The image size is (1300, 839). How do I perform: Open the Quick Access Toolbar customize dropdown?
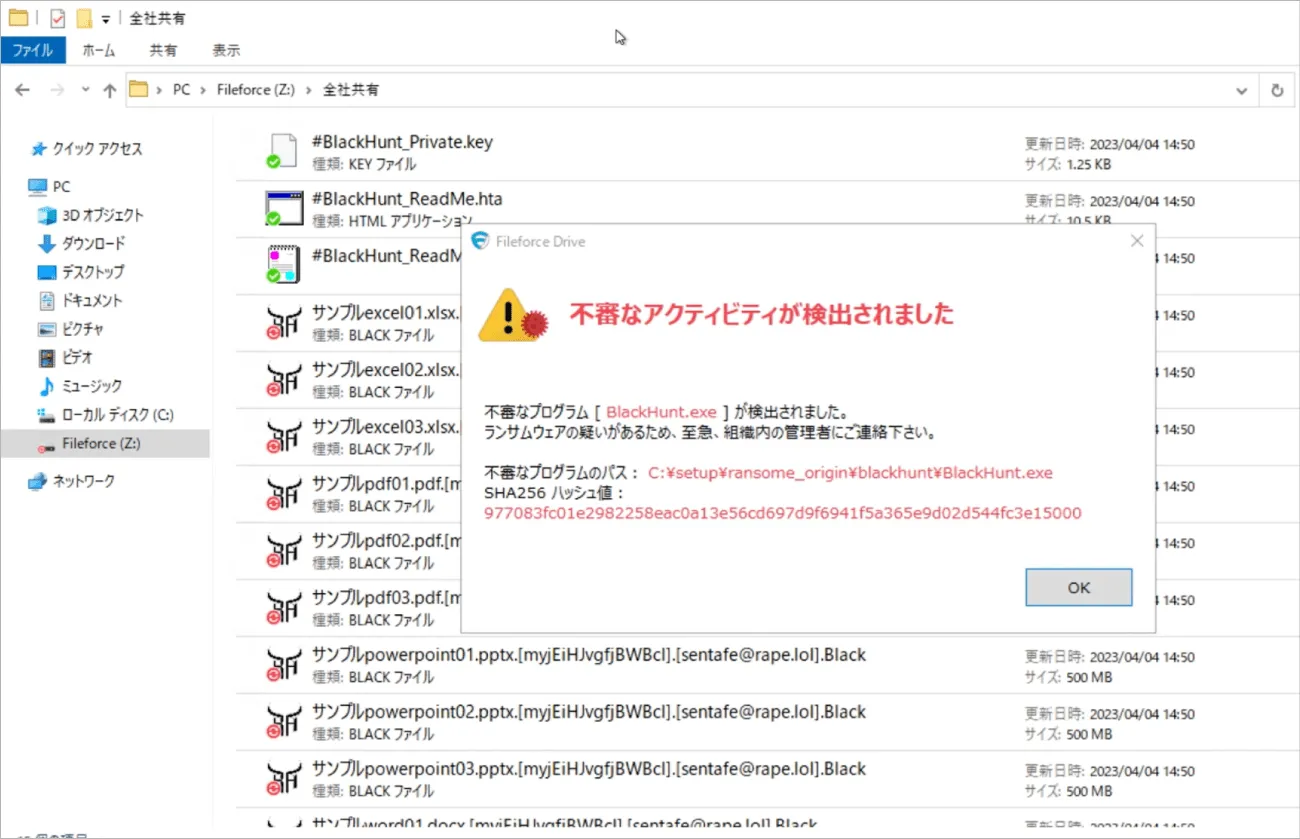(x=106, y=19)
